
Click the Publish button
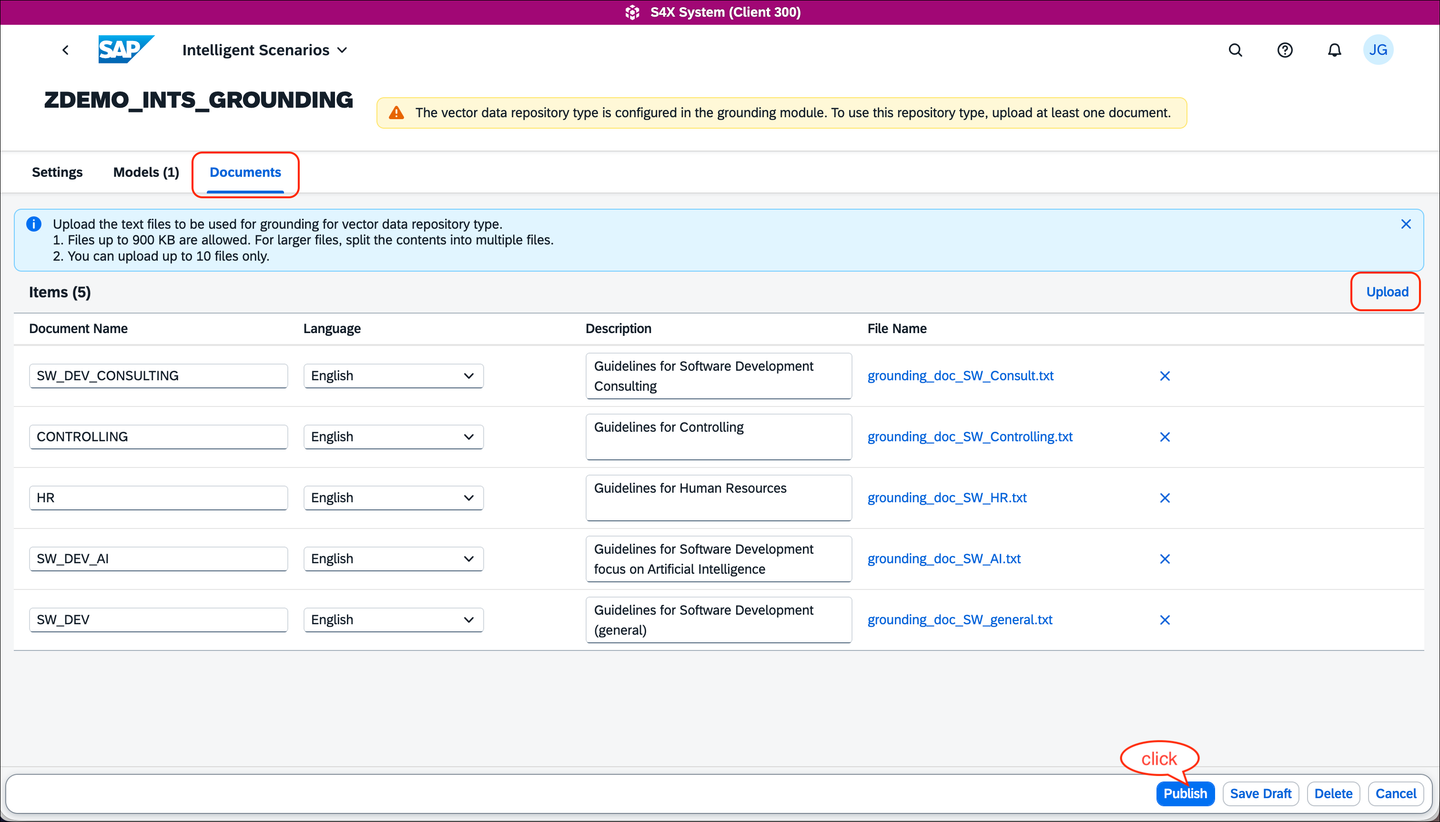coord(1185,793)
